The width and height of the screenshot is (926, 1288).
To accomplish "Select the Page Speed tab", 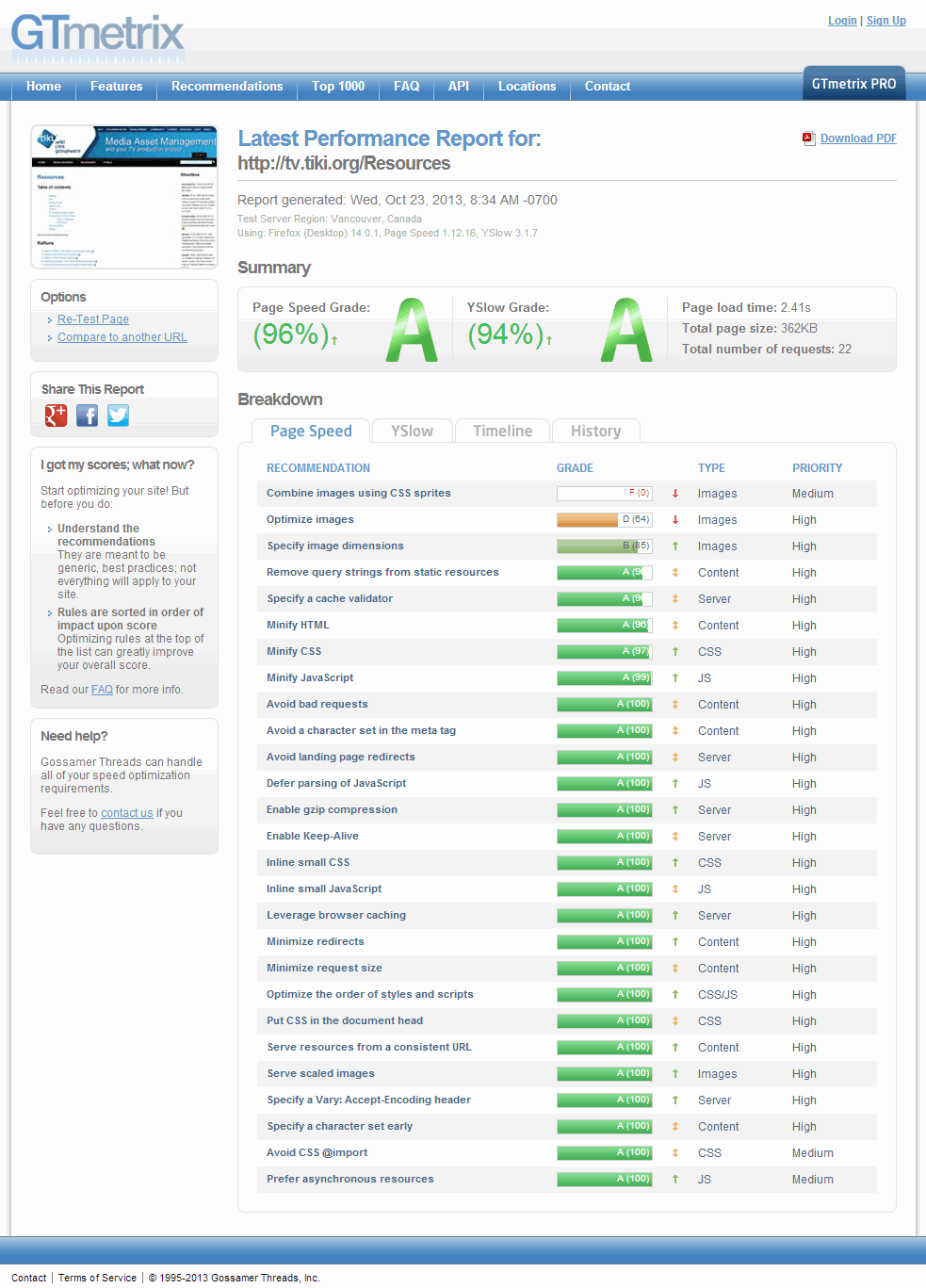I will (311, 431).
